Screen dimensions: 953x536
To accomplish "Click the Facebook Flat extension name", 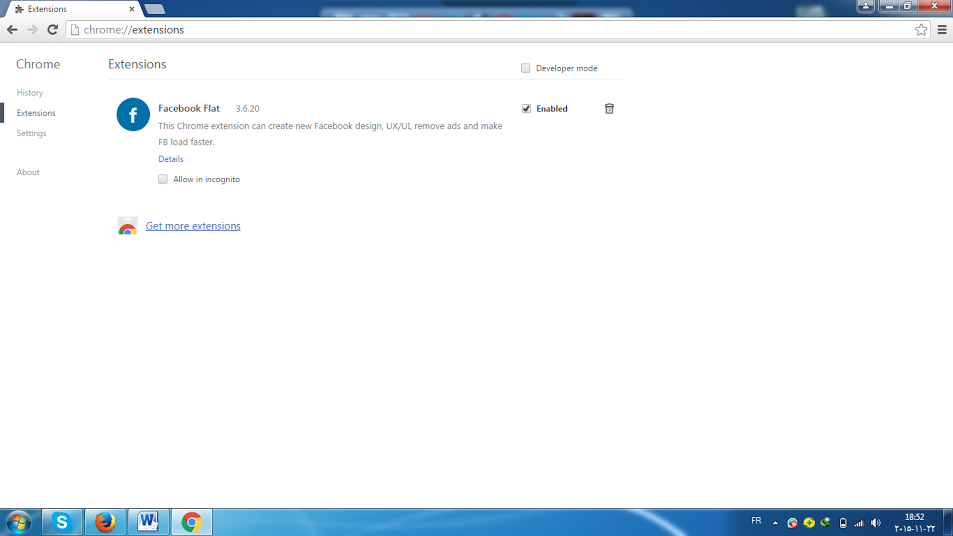I will click(189, 109).
